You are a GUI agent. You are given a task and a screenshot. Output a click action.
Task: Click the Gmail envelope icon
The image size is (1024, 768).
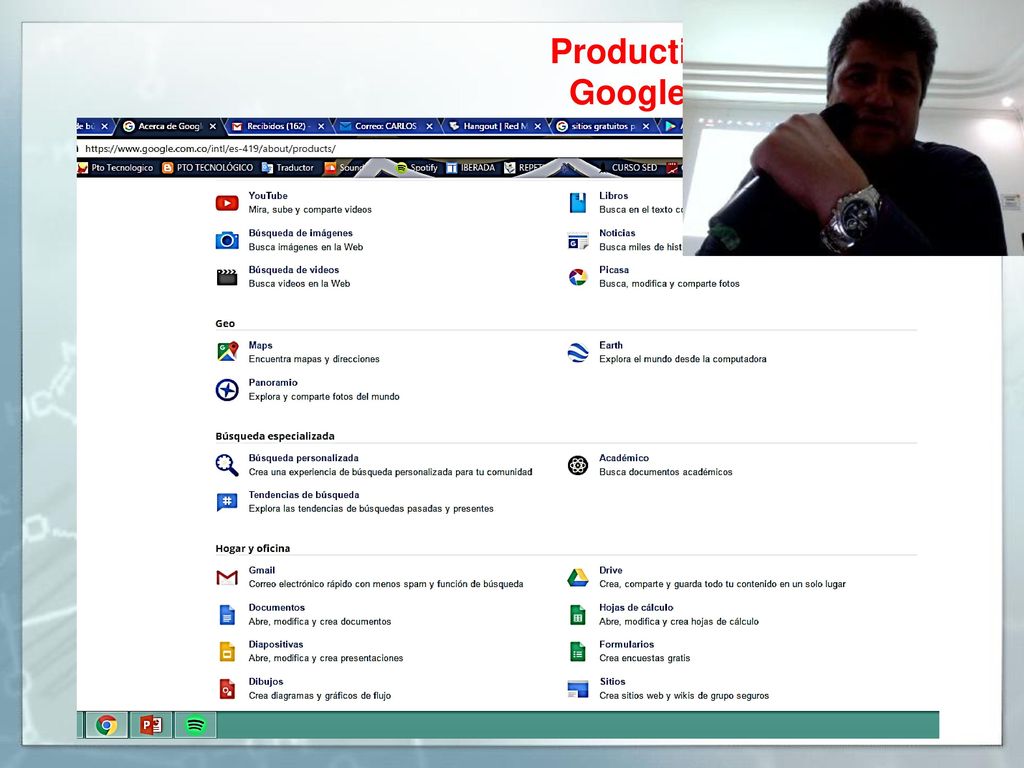pos(227,577)
